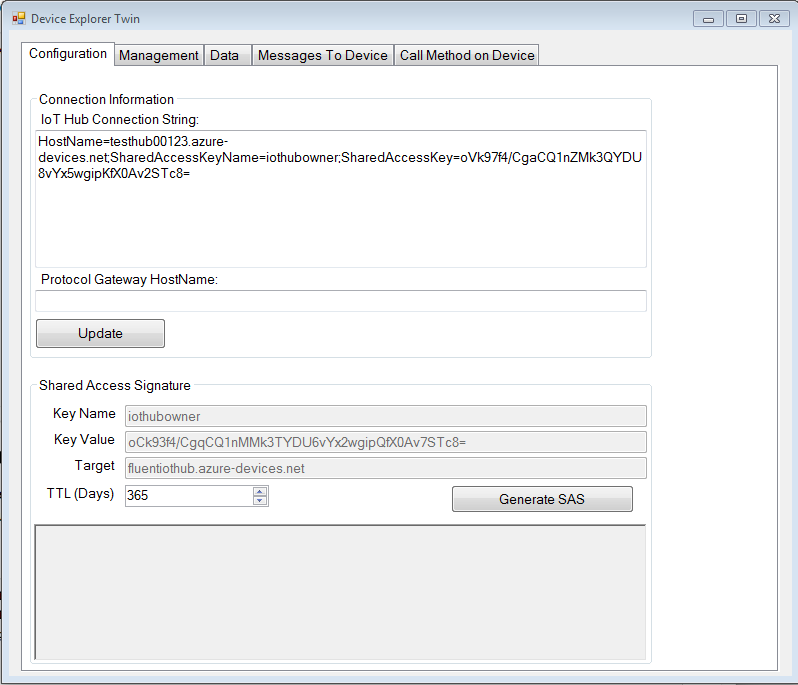This screenshot has width=798, height=685.
Task: Click the generated SAS output box
Action: click(340, 592)
